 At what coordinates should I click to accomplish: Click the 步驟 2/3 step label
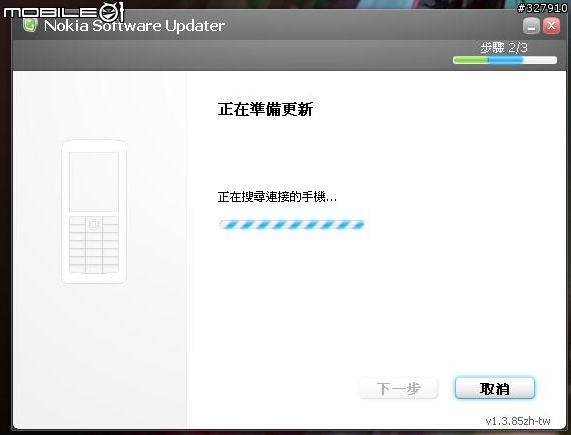pyautogui.click(x=504, y=48)
